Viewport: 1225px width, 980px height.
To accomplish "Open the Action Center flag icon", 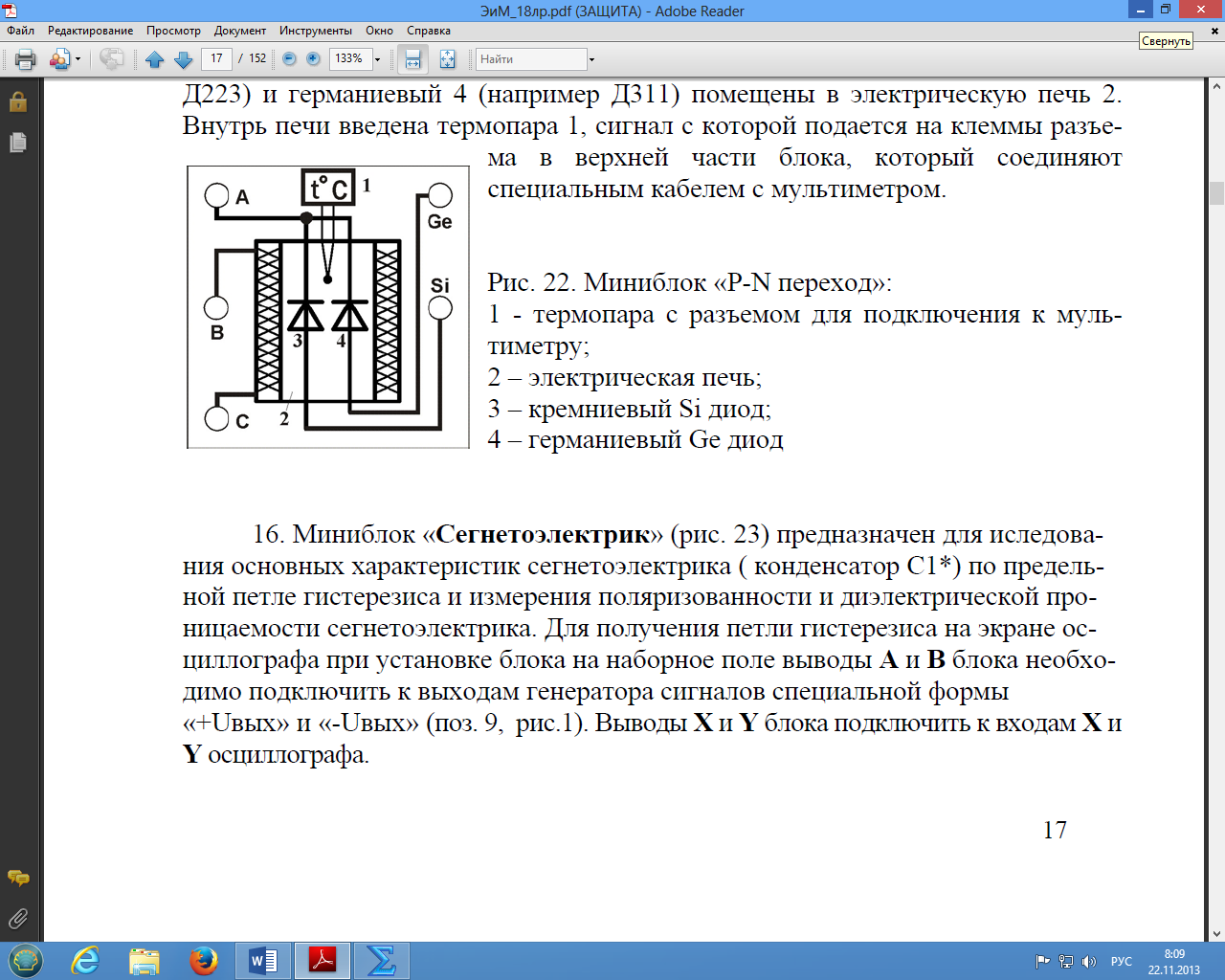I will pos(1042,962).
